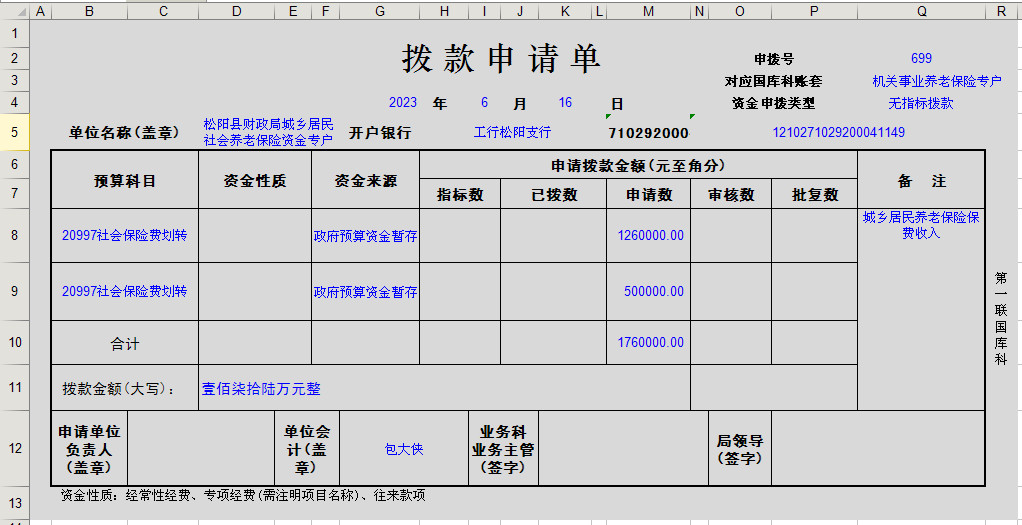Click 政府预算资金暂存 in row 8
This screenshot has height=525, width=1022.
366,237
